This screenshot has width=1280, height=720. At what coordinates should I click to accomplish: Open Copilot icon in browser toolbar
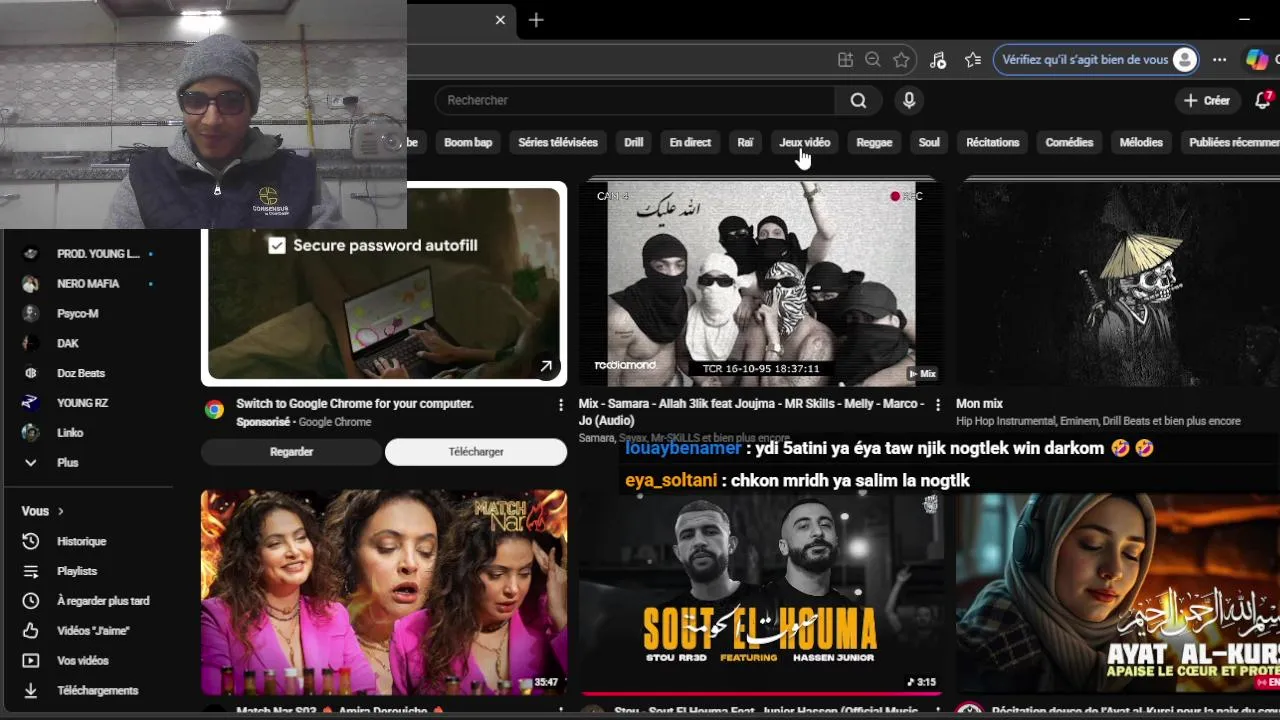1257,60
